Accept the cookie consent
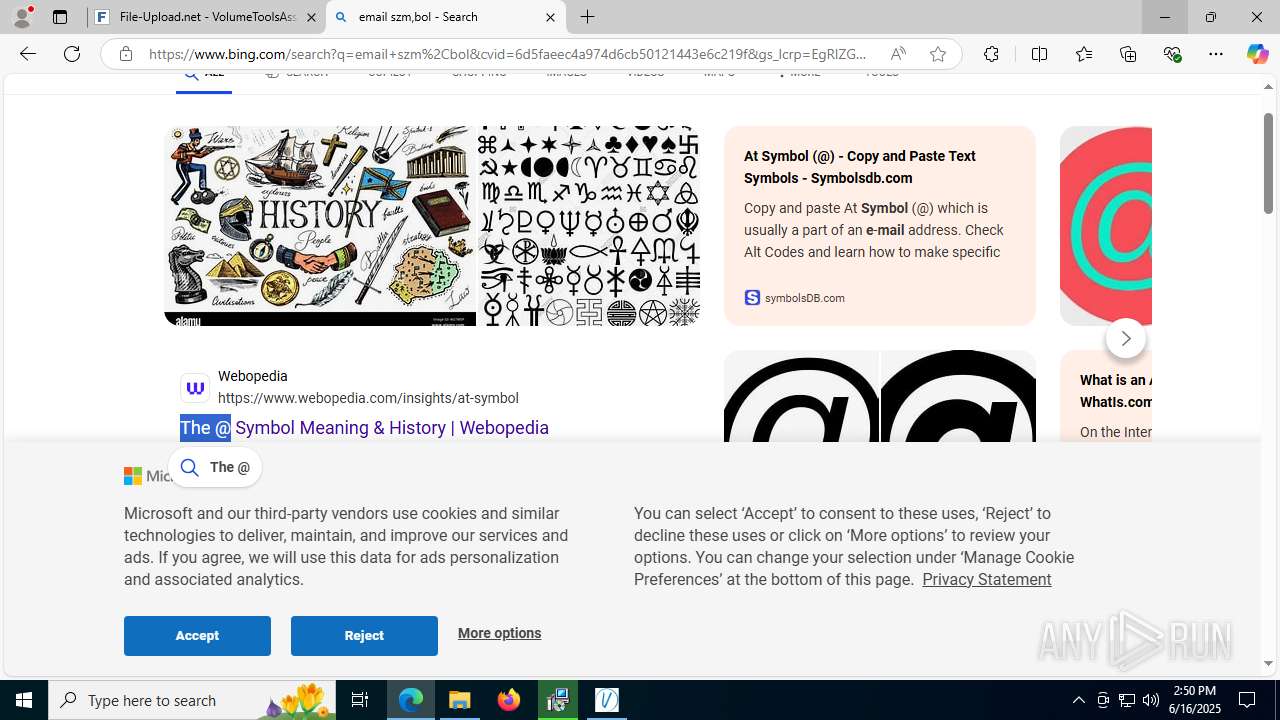The width and height of the screenshot is (1280, 720). (x=197, y=636)
